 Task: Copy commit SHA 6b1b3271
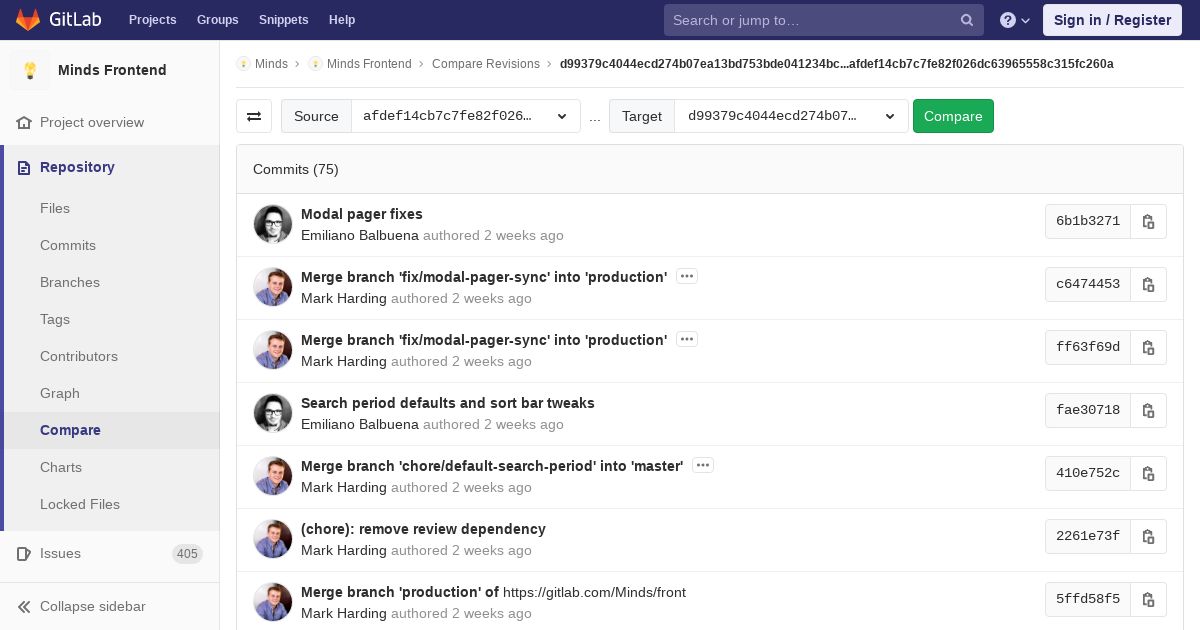pyautogui.click(x=1148, y=221)
